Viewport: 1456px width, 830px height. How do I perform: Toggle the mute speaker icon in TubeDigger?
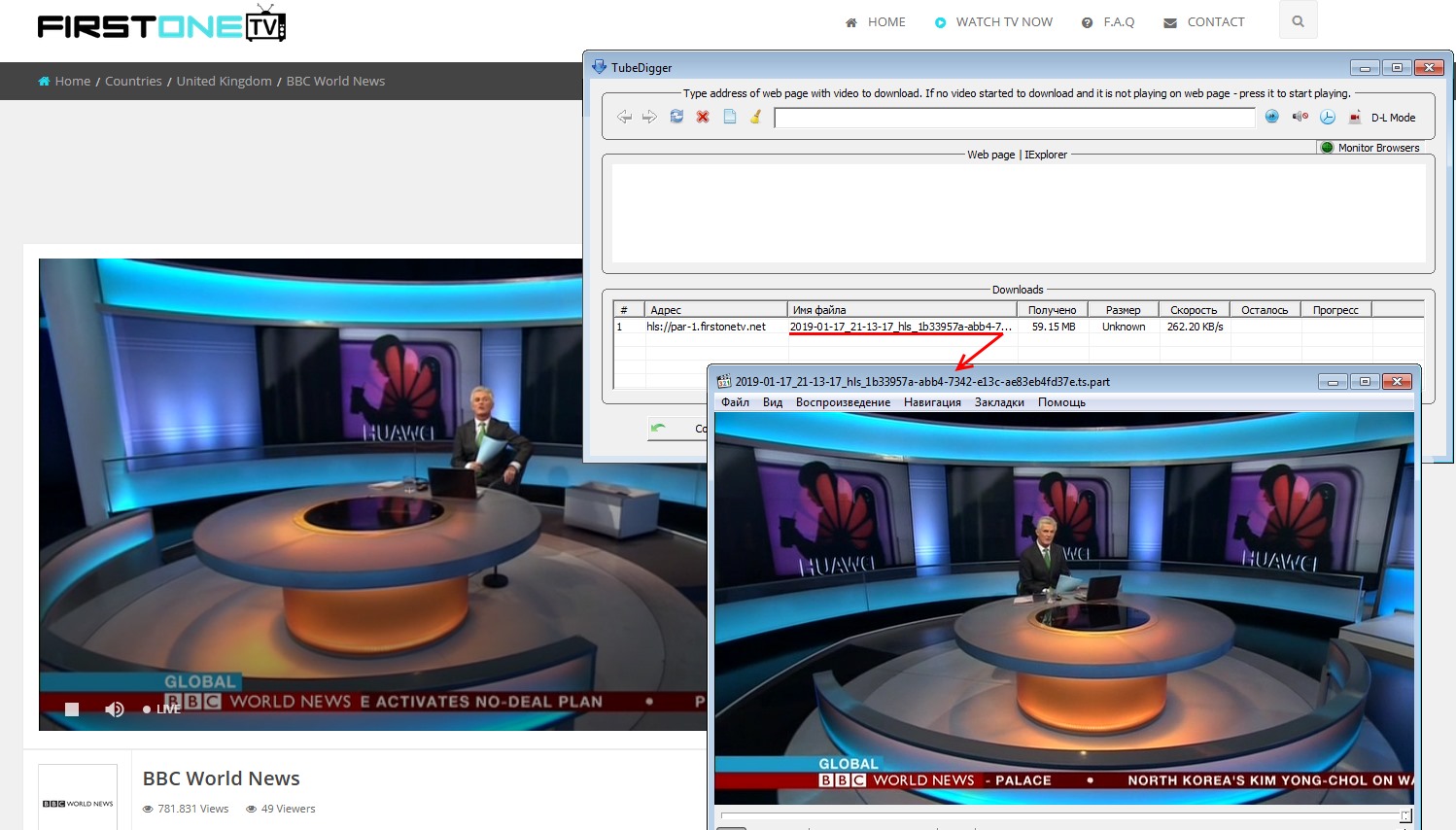[x=1300, y=117]
